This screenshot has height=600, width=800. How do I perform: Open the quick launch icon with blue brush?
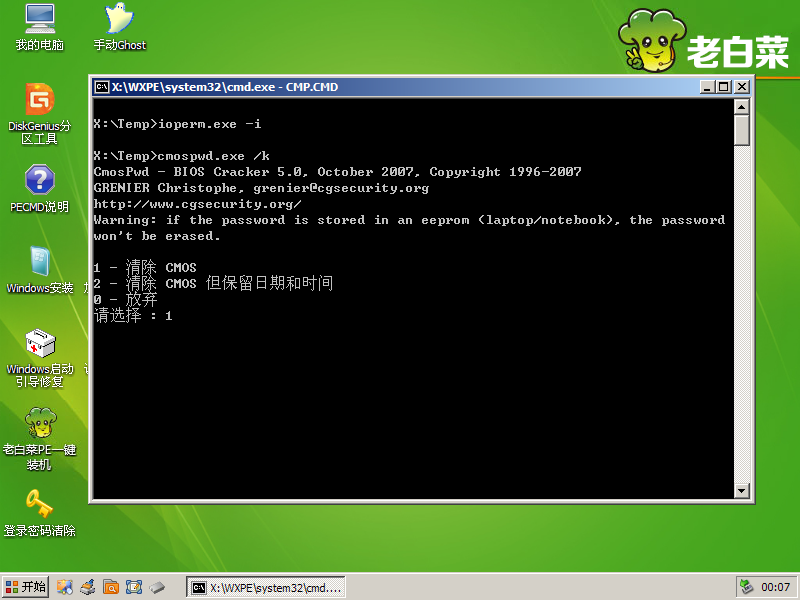[x=88, y=587]
